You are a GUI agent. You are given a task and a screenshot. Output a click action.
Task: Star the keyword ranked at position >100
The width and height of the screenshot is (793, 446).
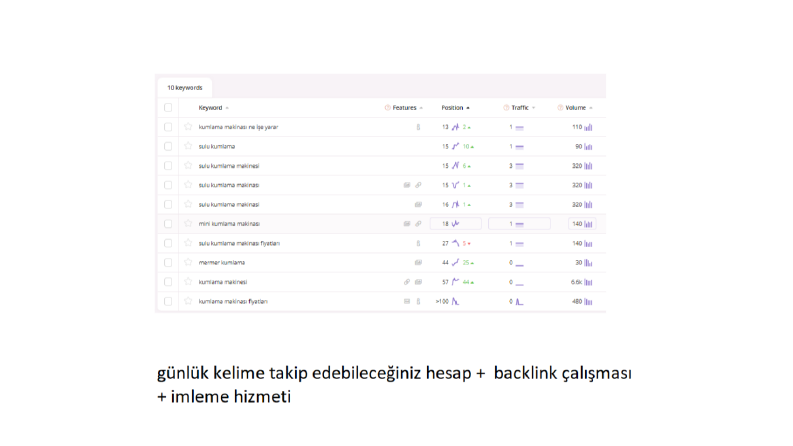188,301
